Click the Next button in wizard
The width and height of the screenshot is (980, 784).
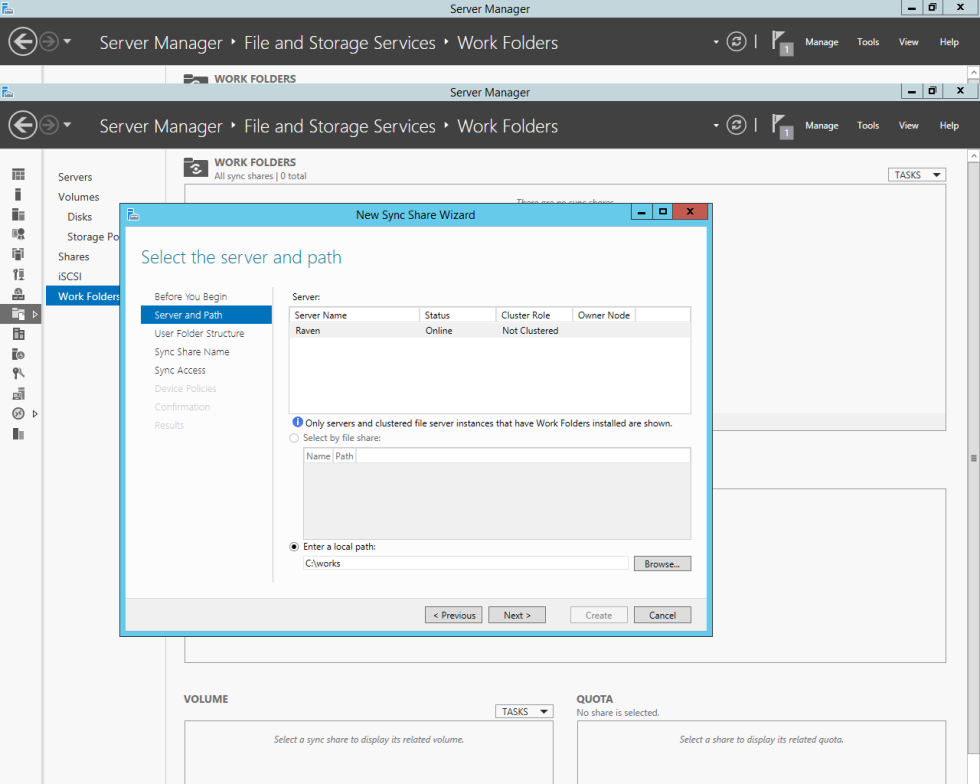pyautogui.click(x=517, y=615)
